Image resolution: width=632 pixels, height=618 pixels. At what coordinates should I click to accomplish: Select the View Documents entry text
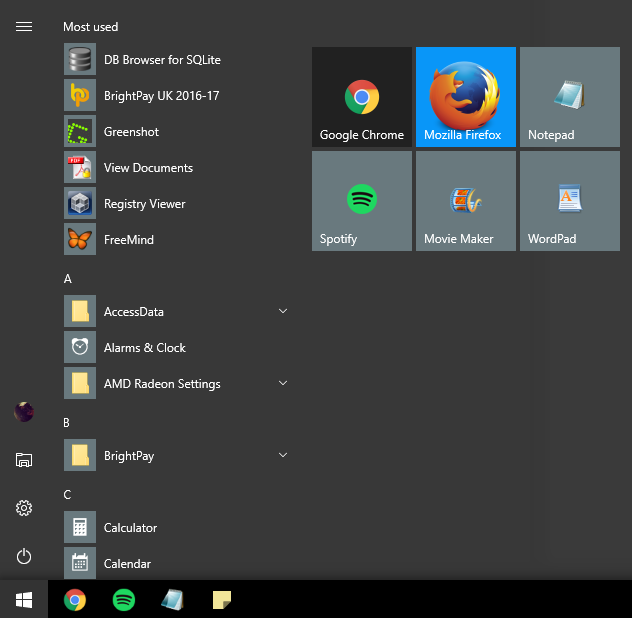[x=148, y=168]
